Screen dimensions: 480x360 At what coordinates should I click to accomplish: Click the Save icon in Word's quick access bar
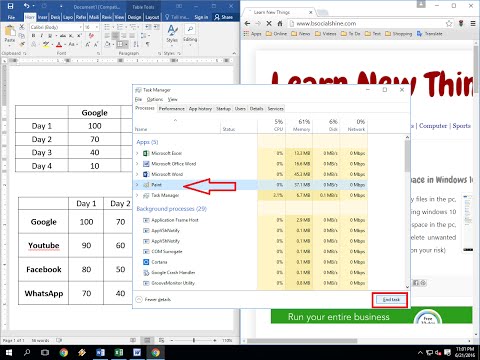tap(10, 6)
